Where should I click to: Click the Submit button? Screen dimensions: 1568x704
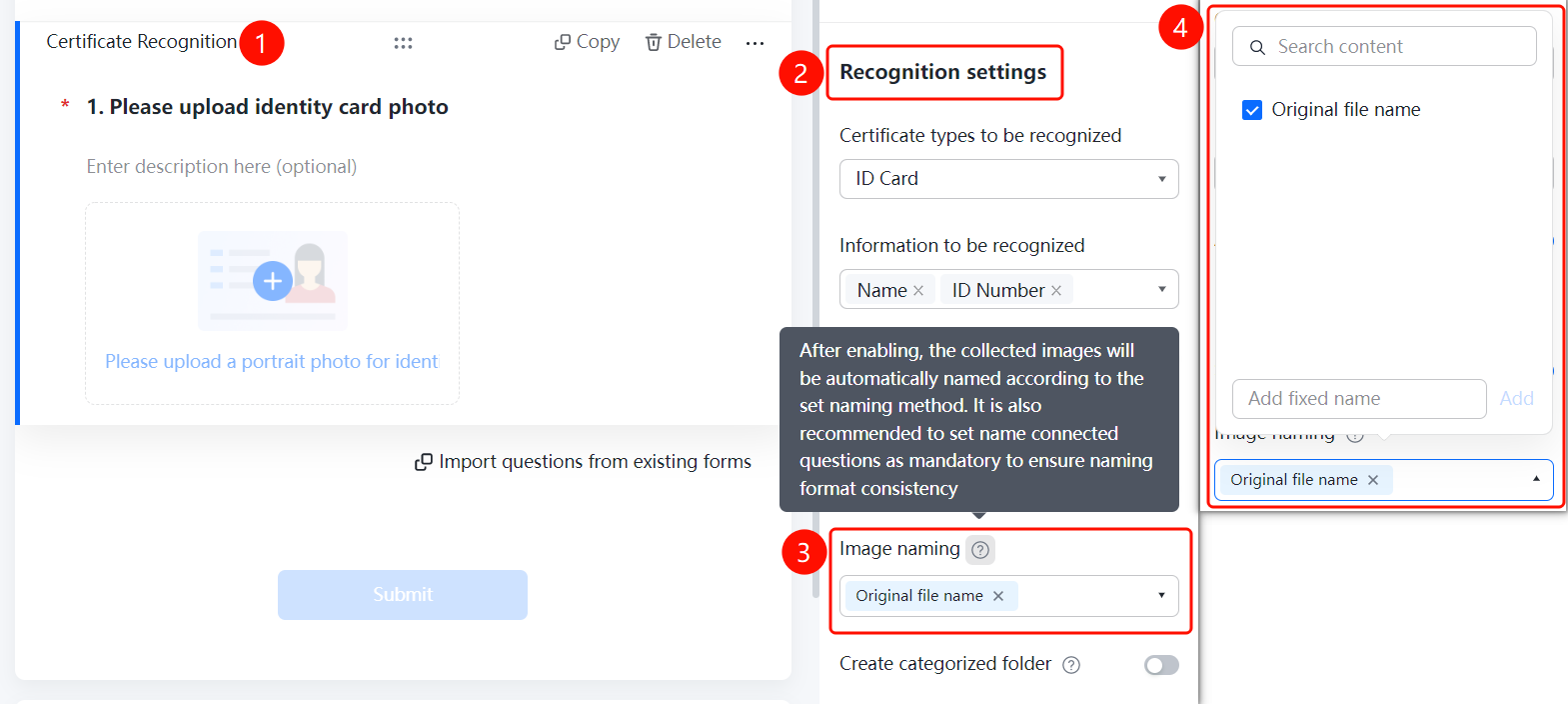403,595
